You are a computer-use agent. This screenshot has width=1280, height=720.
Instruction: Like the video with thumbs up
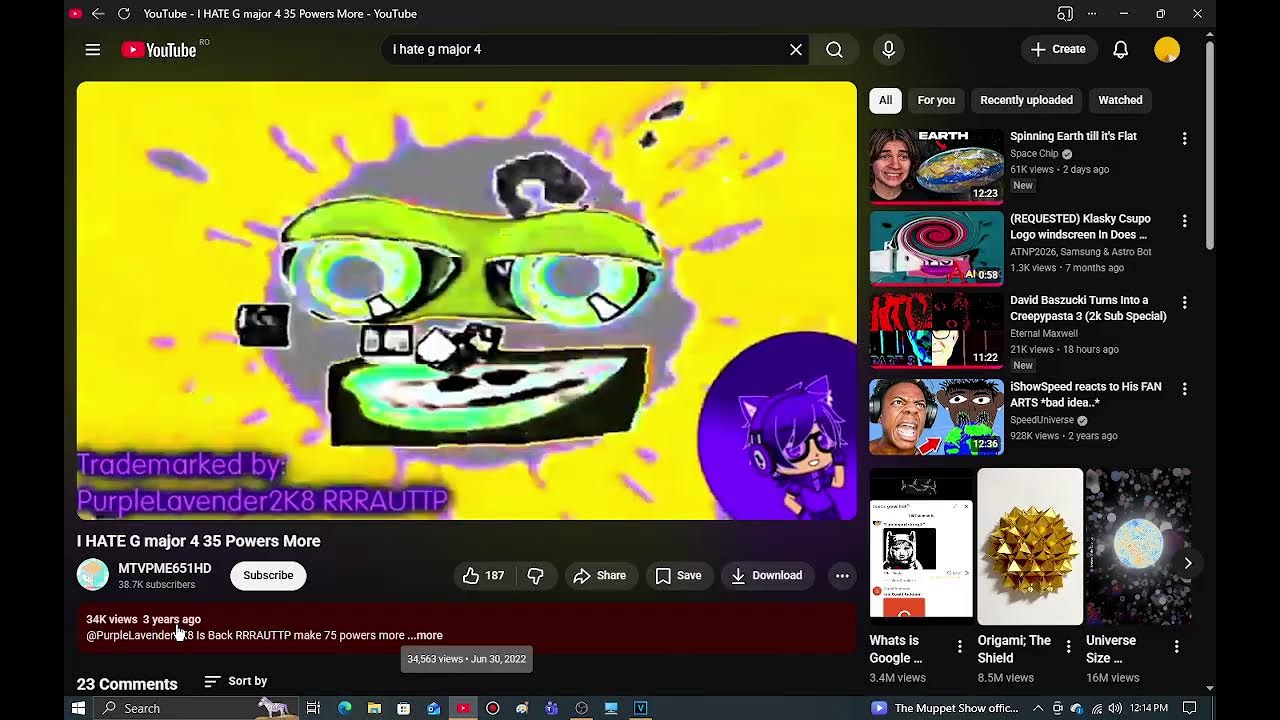click(483, 575)
